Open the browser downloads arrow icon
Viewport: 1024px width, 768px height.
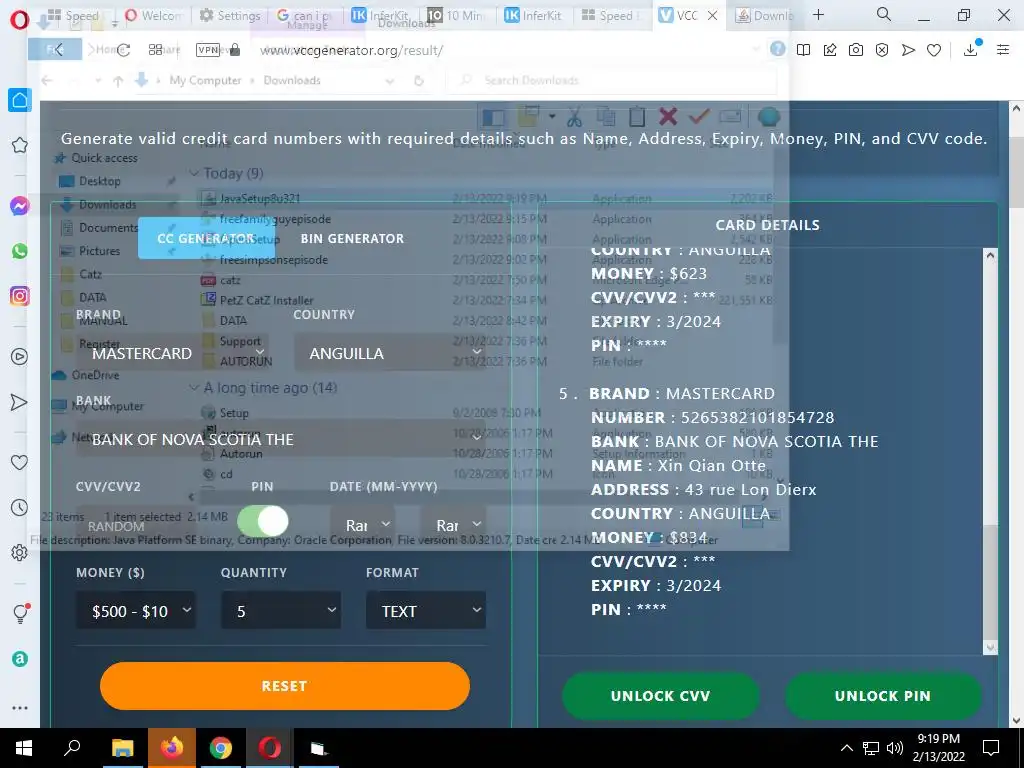coord(970,50)
